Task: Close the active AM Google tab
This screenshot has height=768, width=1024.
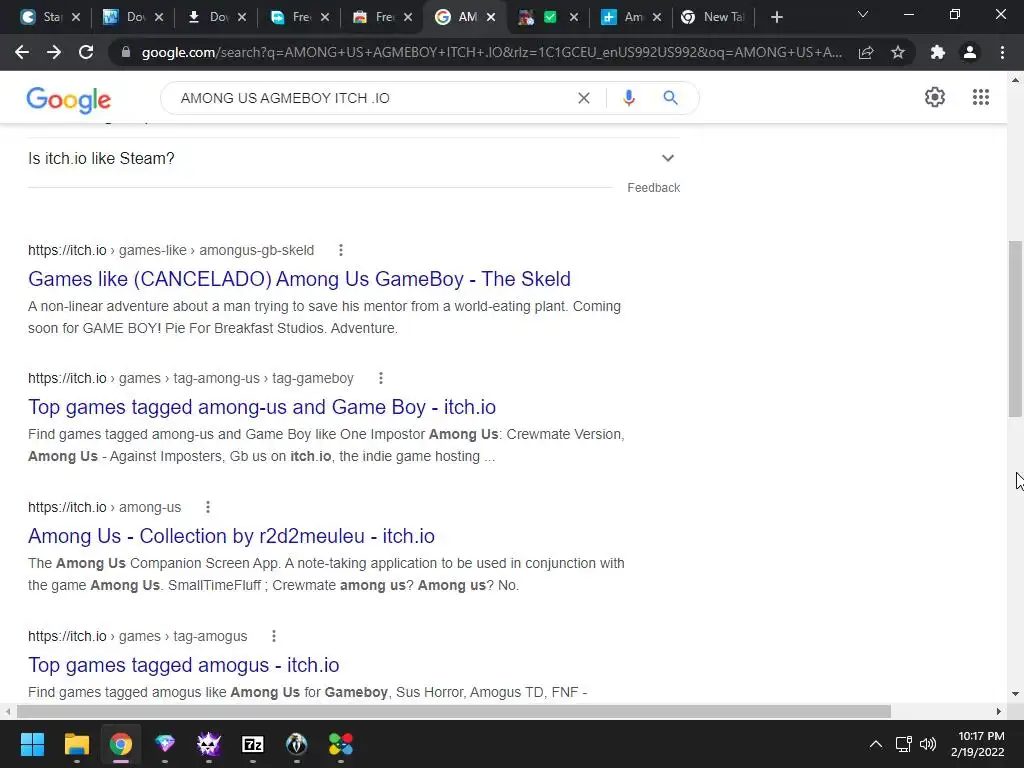Action: click(491, 17)
